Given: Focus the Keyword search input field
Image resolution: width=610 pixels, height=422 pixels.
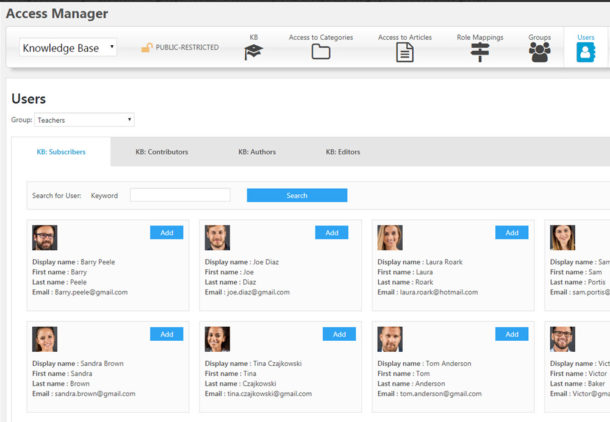Looking at the screenshot, I should pos(180,195).
